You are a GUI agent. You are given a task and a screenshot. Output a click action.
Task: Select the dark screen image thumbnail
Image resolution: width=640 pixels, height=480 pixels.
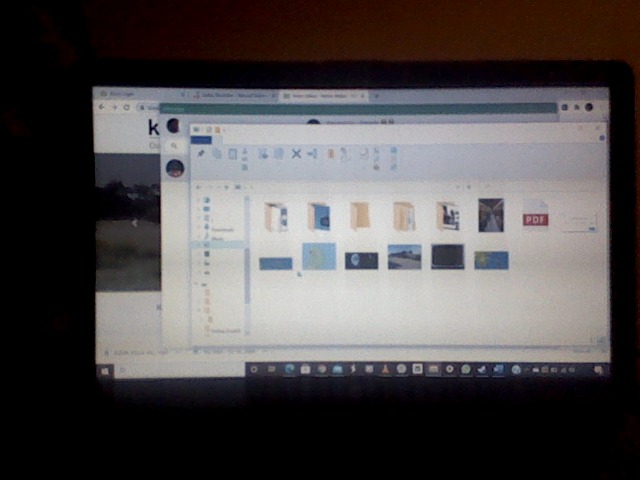(448, 257)
